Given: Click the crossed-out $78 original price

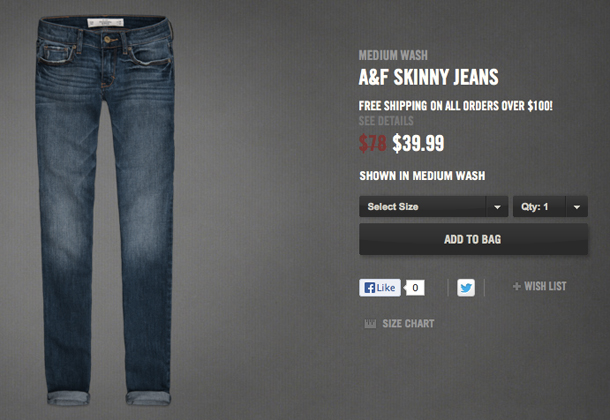Looking at the screenshot, I should (372, 143).
